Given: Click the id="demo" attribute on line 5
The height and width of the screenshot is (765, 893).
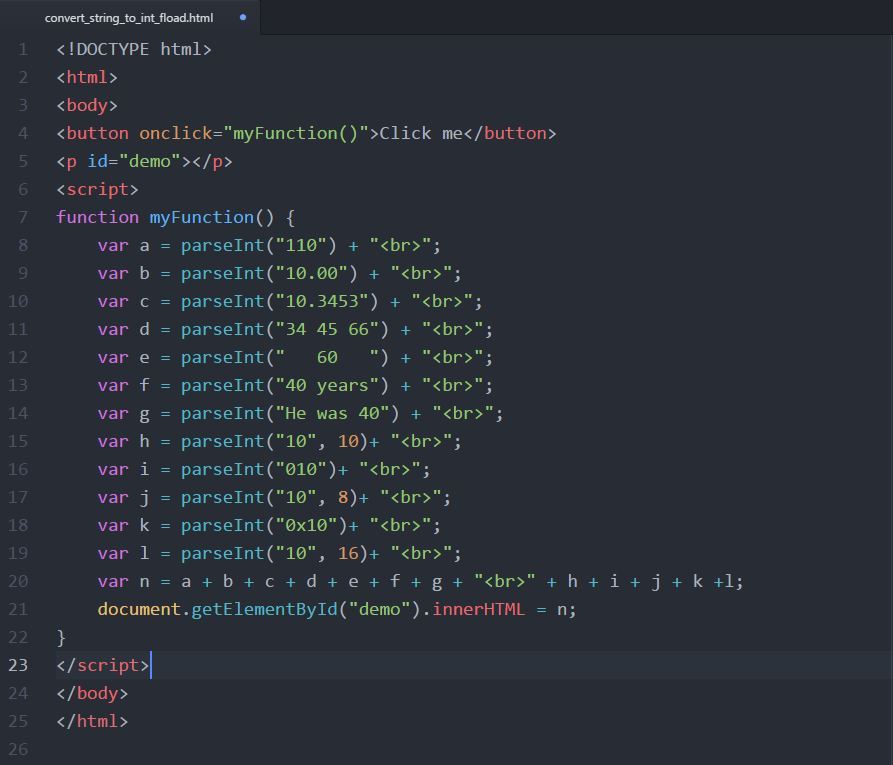Looking at the screenshot, I should [134, 161].
